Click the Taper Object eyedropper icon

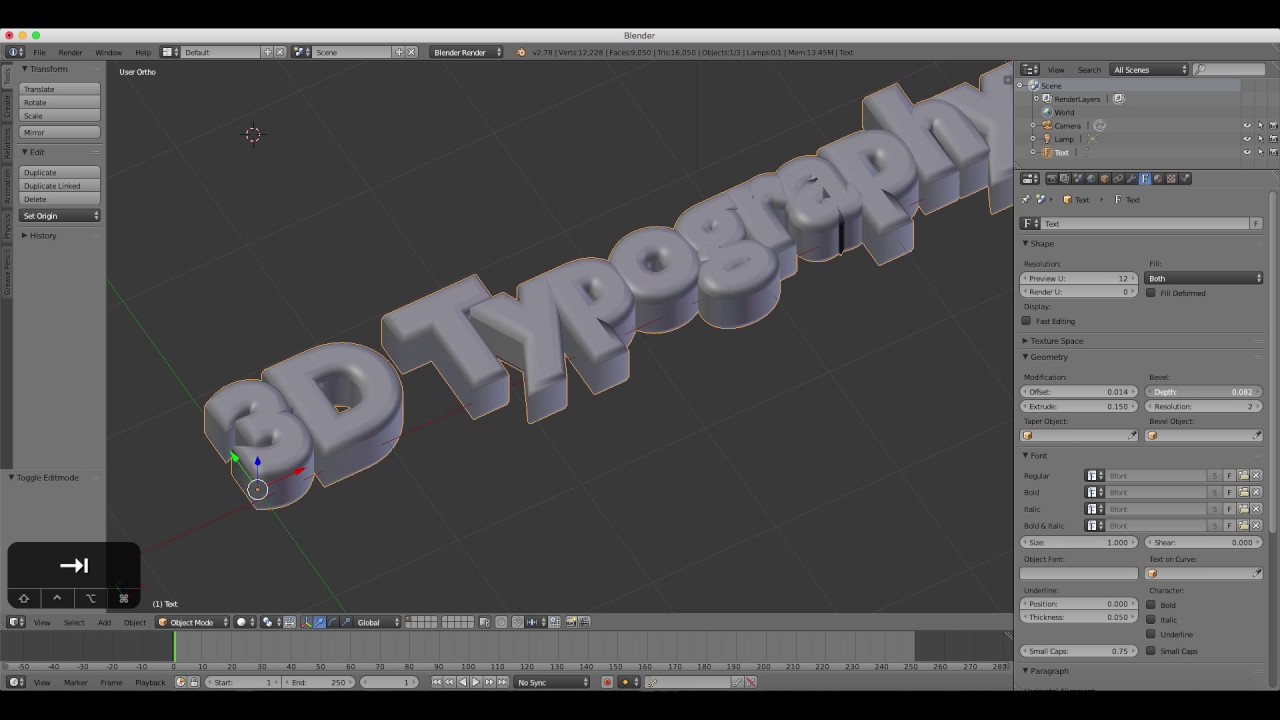click(x=1132, y=436)
